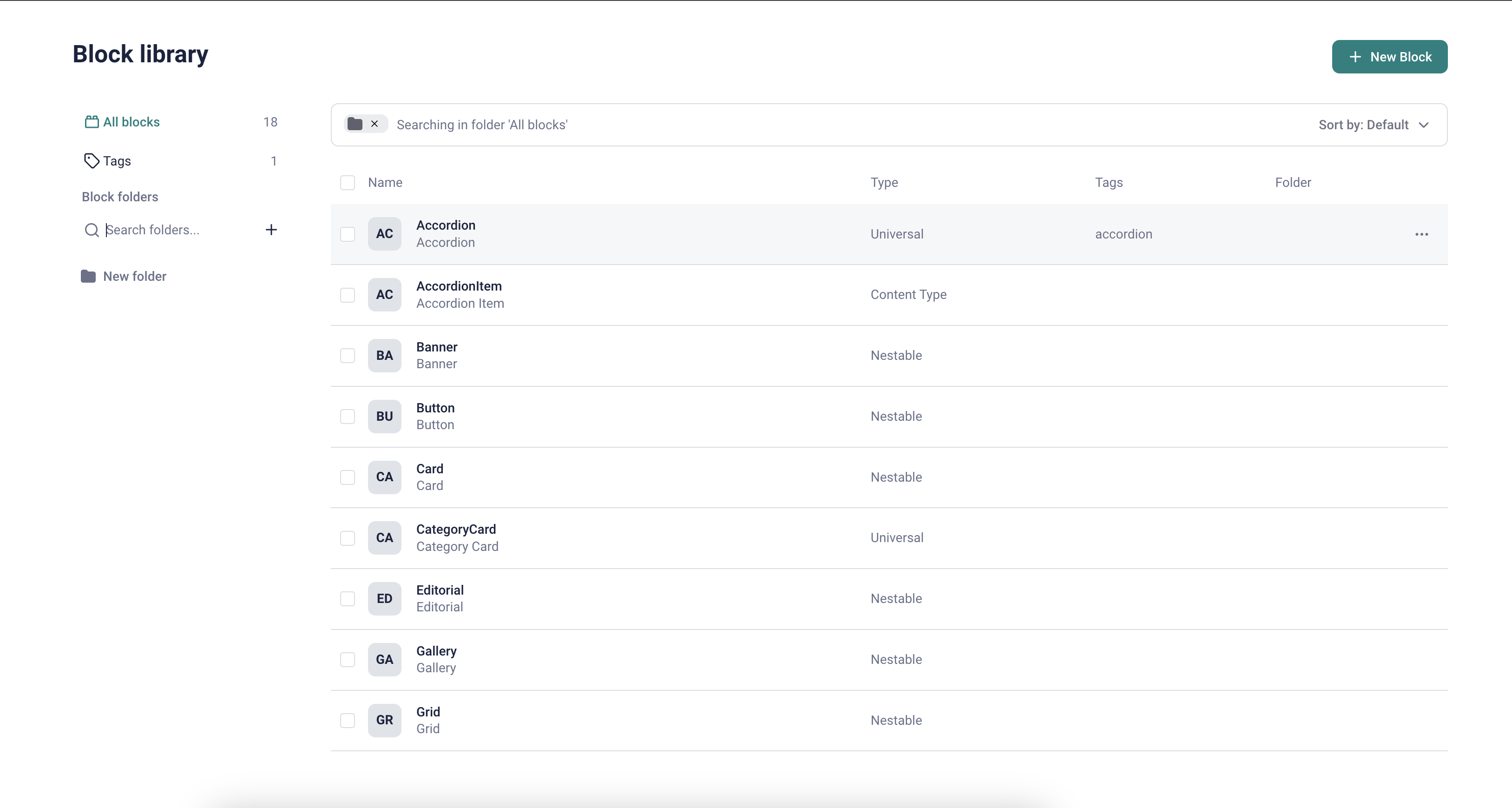This screenshot has height=808, width=1512.
Task: Open the Accordion row three-dots menu
Action: (1421, 234)
